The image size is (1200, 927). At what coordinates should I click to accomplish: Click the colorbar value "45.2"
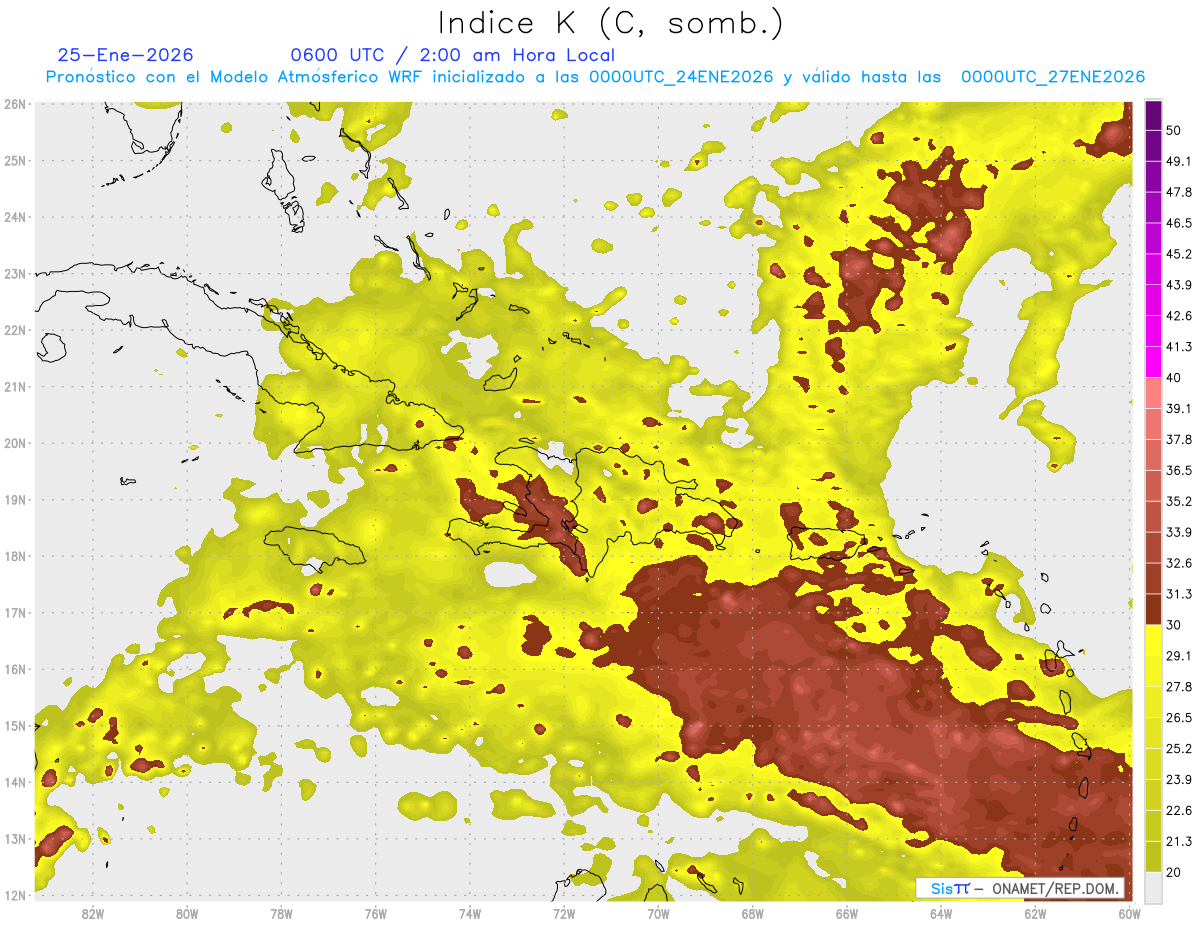click(x=1179, y=254)
